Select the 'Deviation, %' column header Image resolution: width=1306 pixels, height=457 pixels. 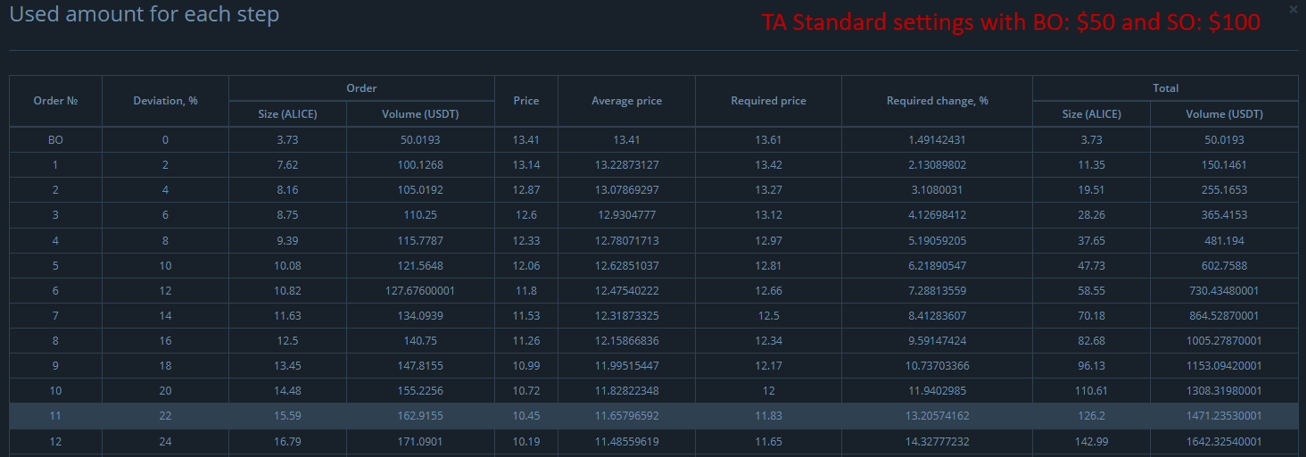coord(165,101)
